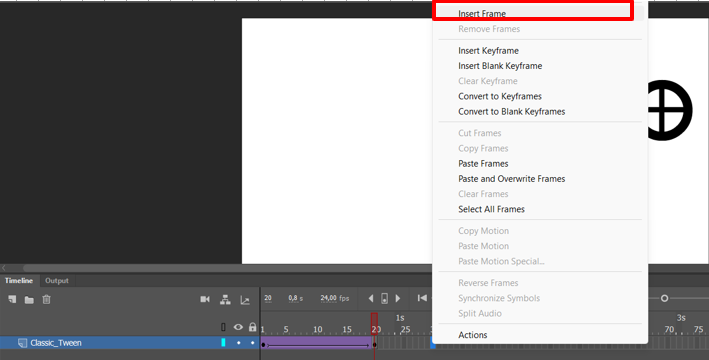709x360 pixels.
Task: Toggle show all layers as outlines header
Action: (x=223, y=327)
